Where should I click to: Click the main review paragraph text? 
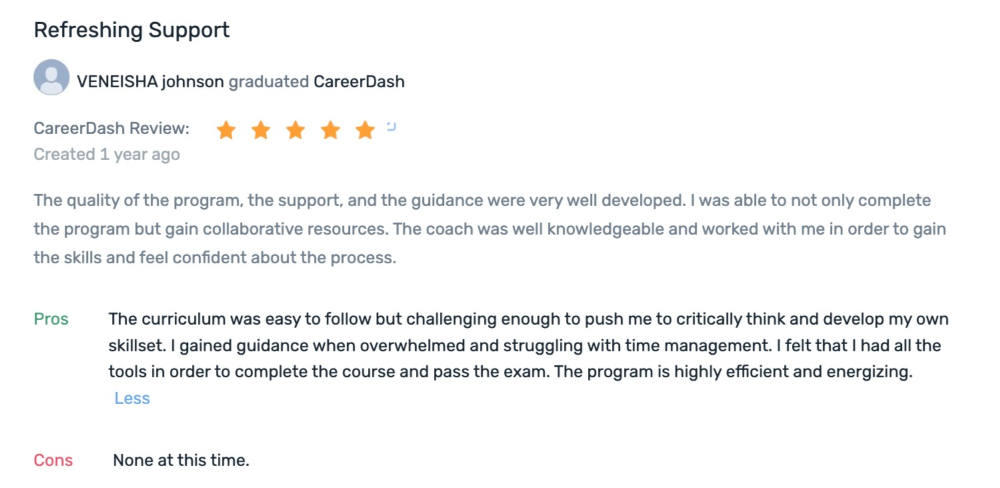(490, 229)
